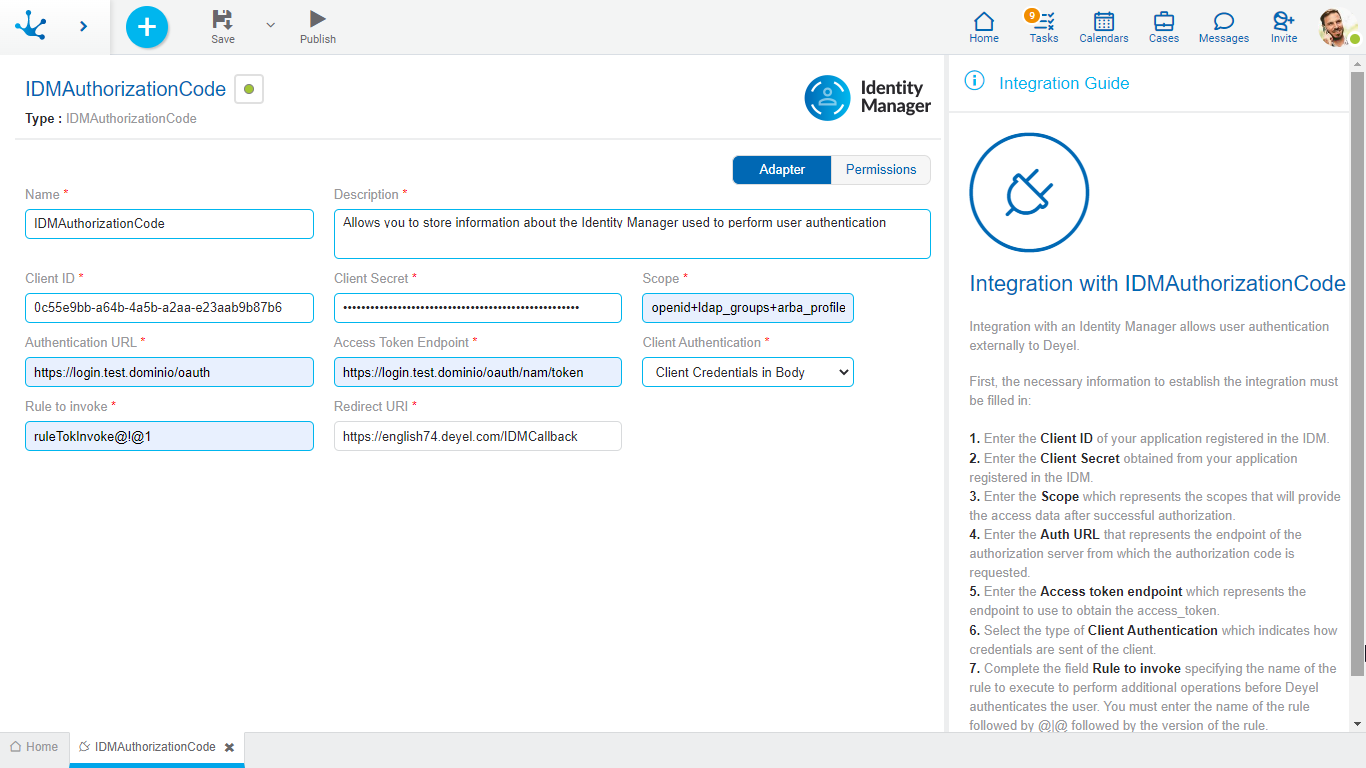Open the Cases briefcase icon
Viewport: 1366px width, 768px height.
1164,27
